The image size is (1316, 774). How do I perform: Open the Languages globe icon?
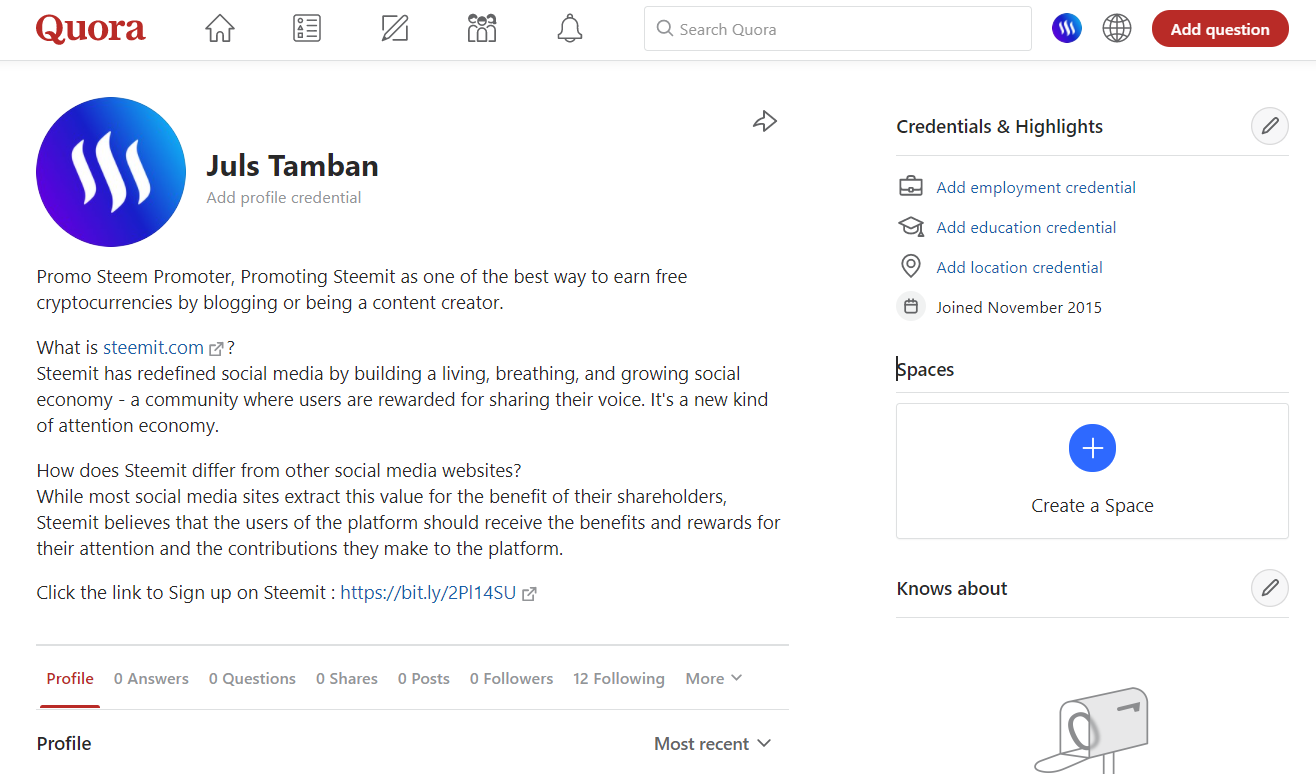tap(1117, 29)
